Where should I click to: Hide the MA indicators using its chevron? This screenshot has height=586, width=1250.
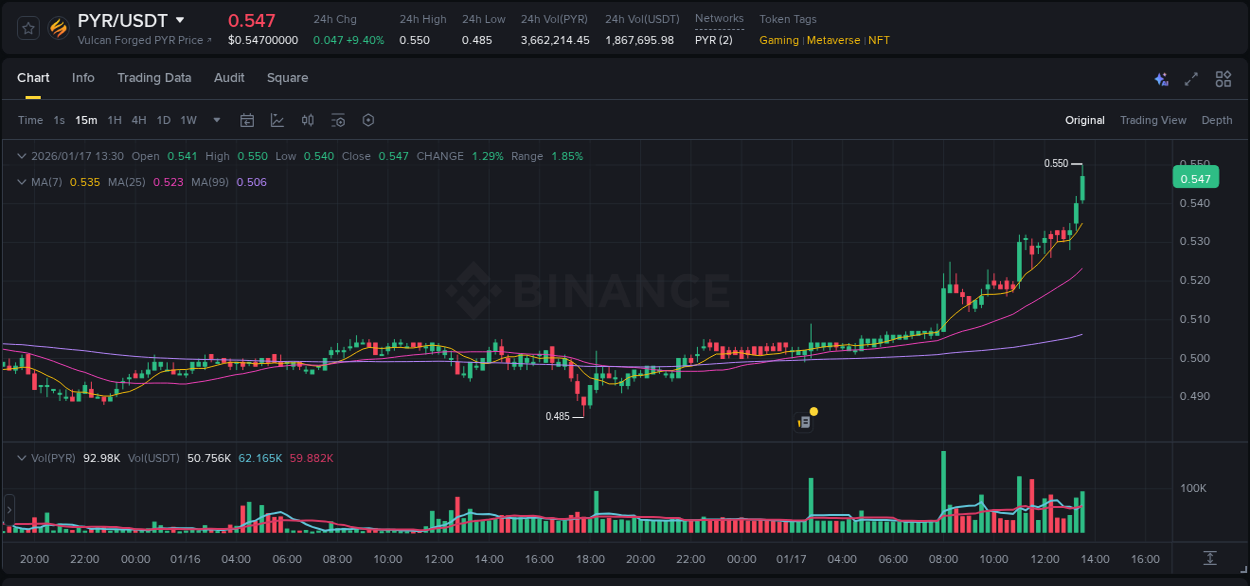pos(22,182)
